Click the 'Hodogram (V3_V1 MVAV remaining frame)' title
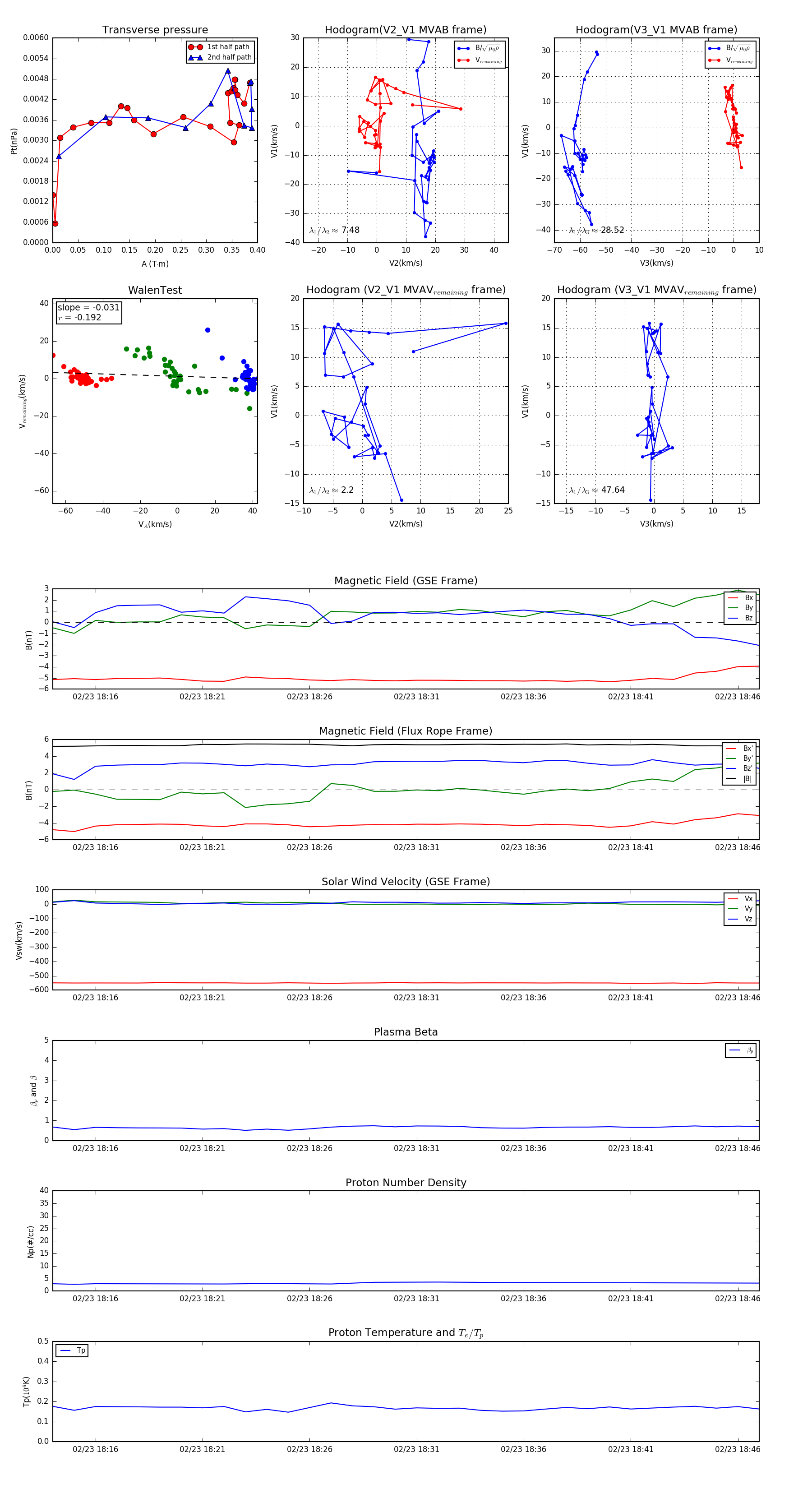Viewport: 812px width, 1489px height. [x=656, y=290]
